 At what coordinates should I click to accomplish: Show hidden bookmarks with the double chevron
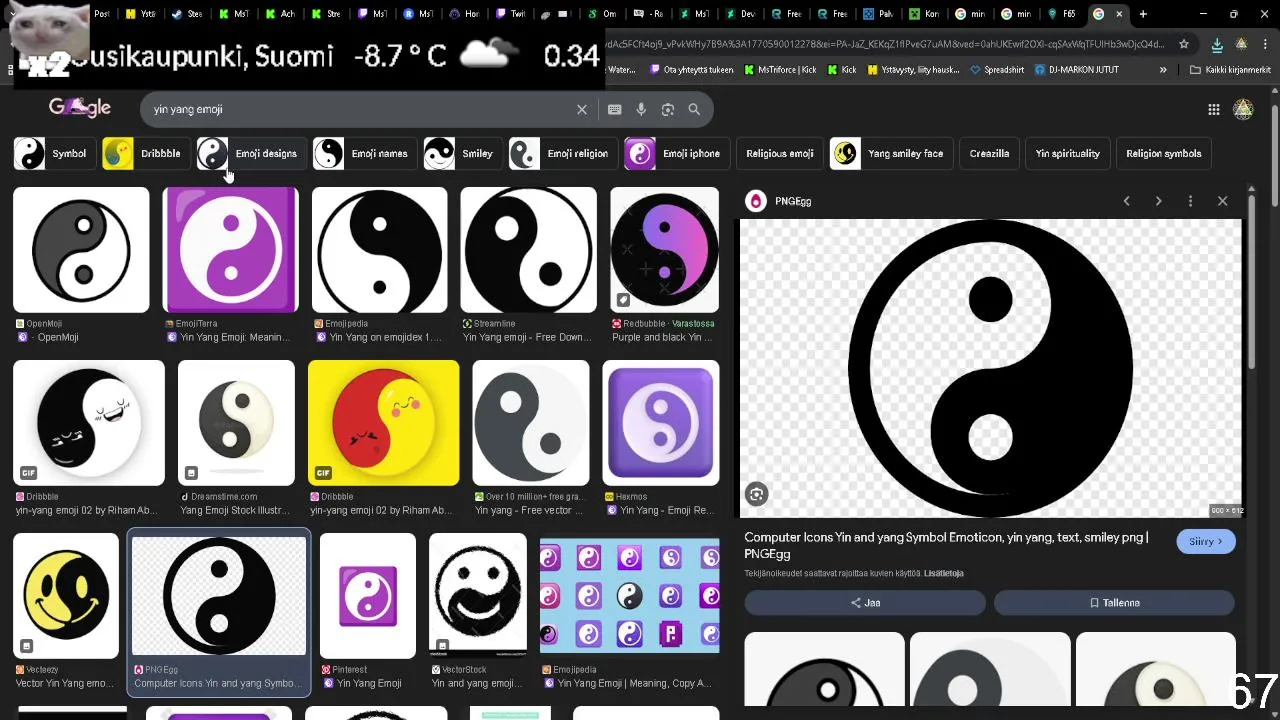click(x=1163, y=70)
